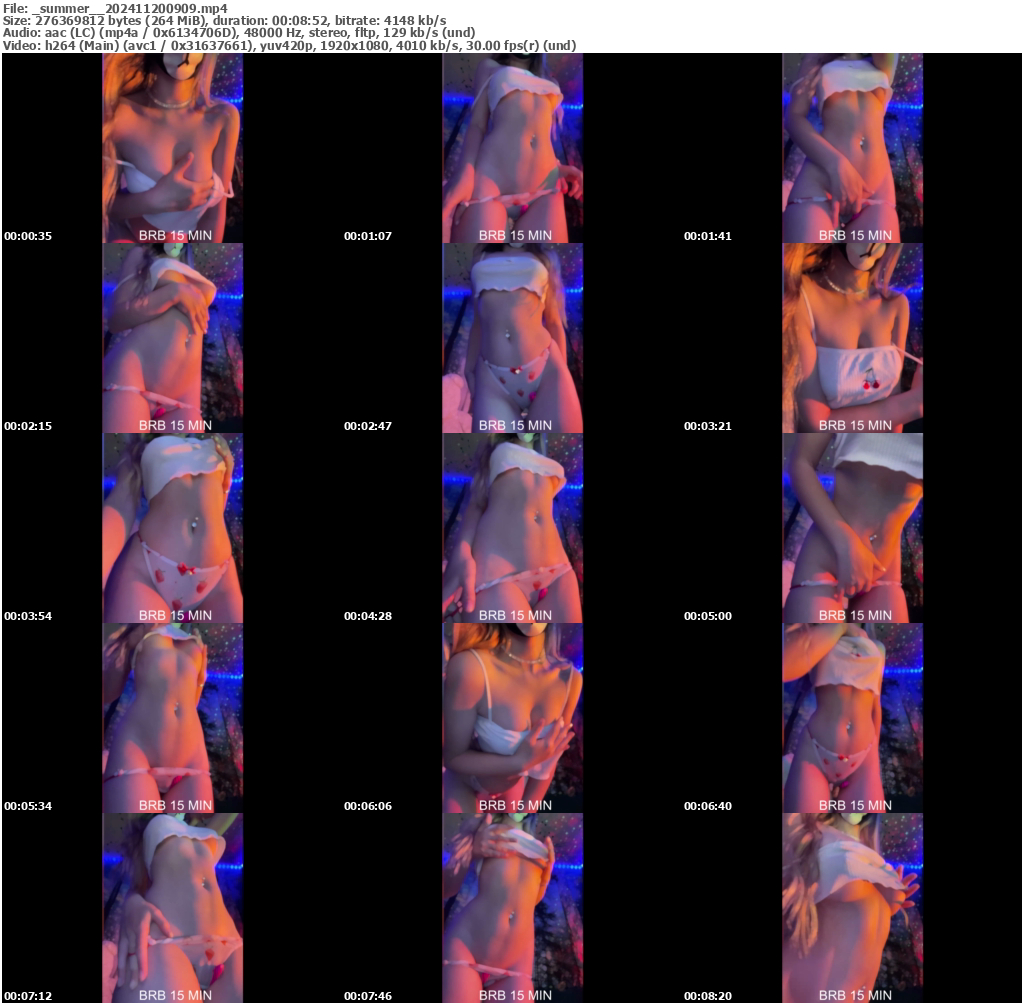Click the thumbnail for 00:01:41
Screen dimensions: 1024x1003
(x=852, y=148)
